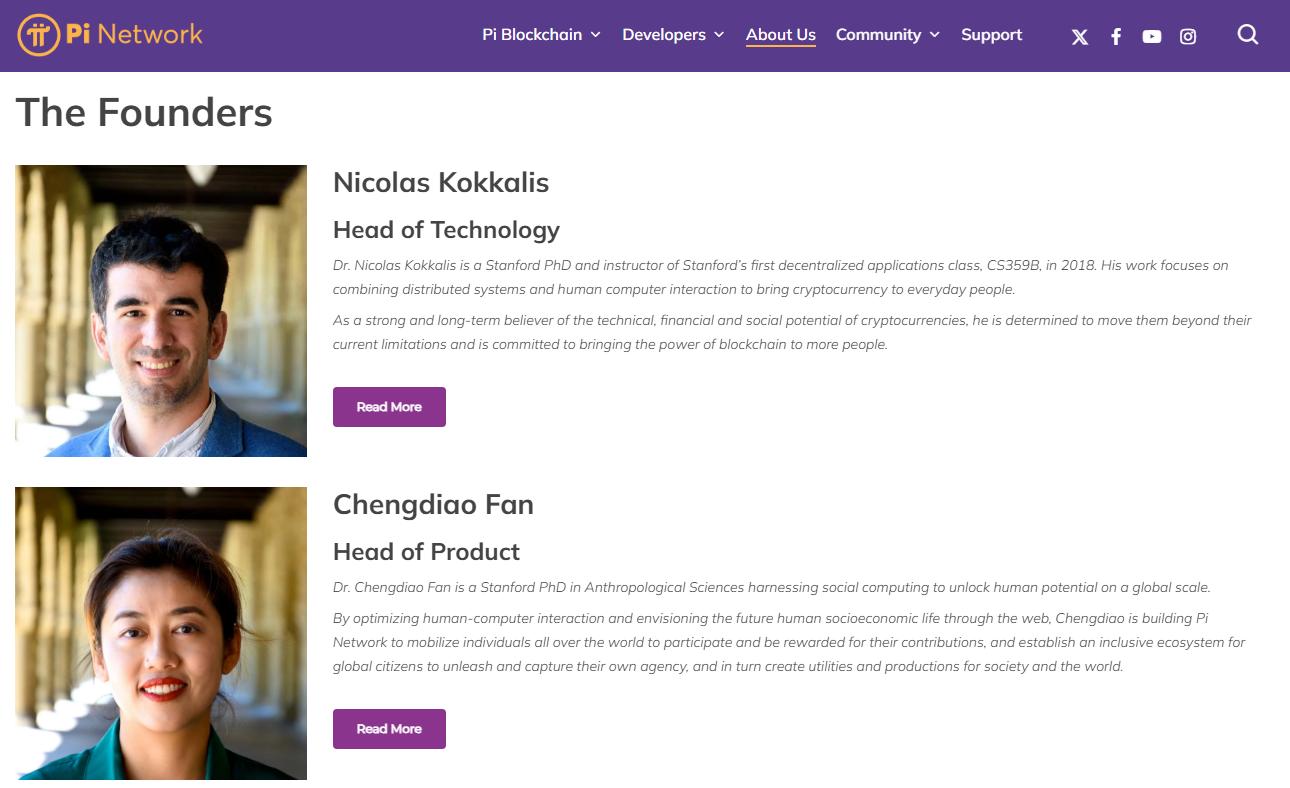Click Chengdiao Fan's name heading
The height and width of the screenshot is (788, 1290).
433,505
